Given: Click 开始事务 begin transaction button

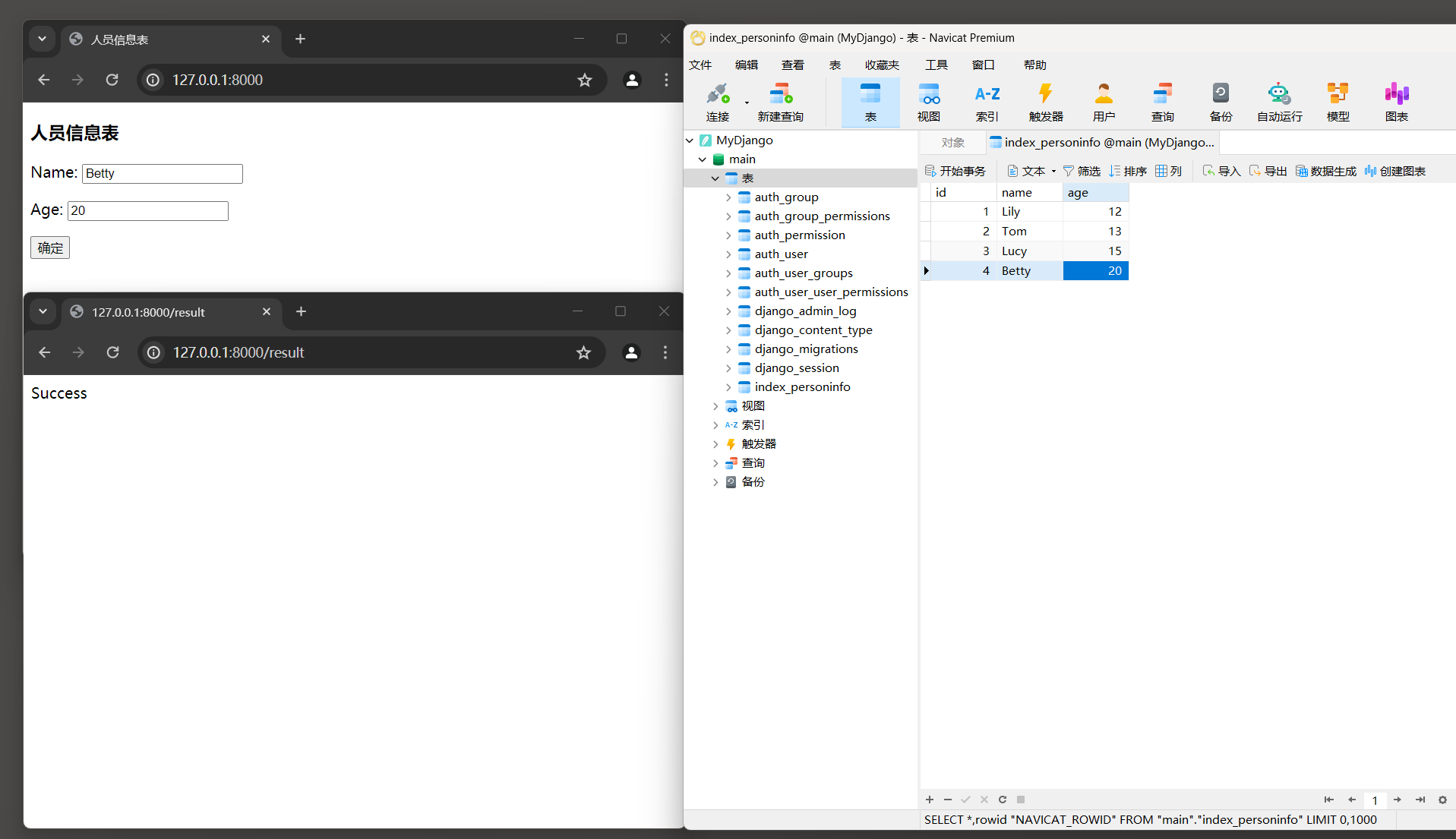Looking at the screenshot, I should tap(955, 172).
